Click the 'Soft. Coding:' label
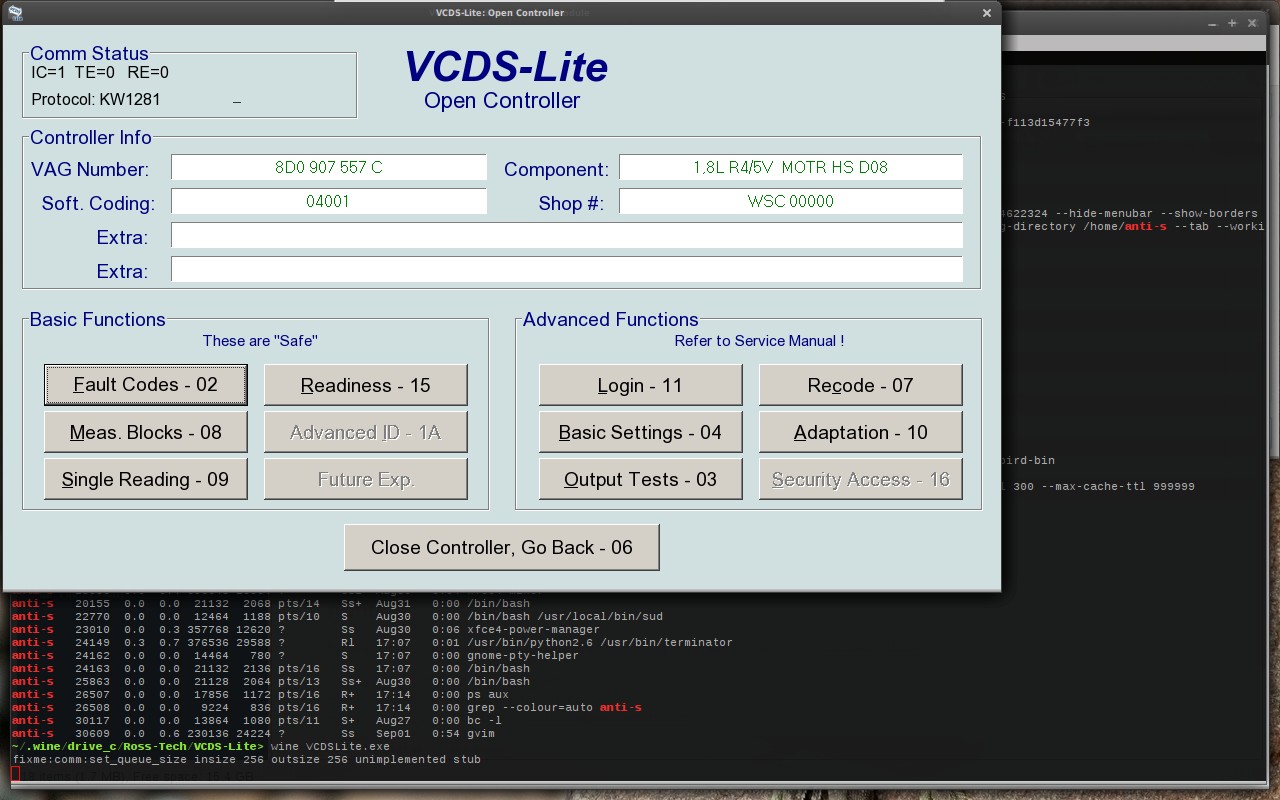1280x800 pixels. (98, 204)
